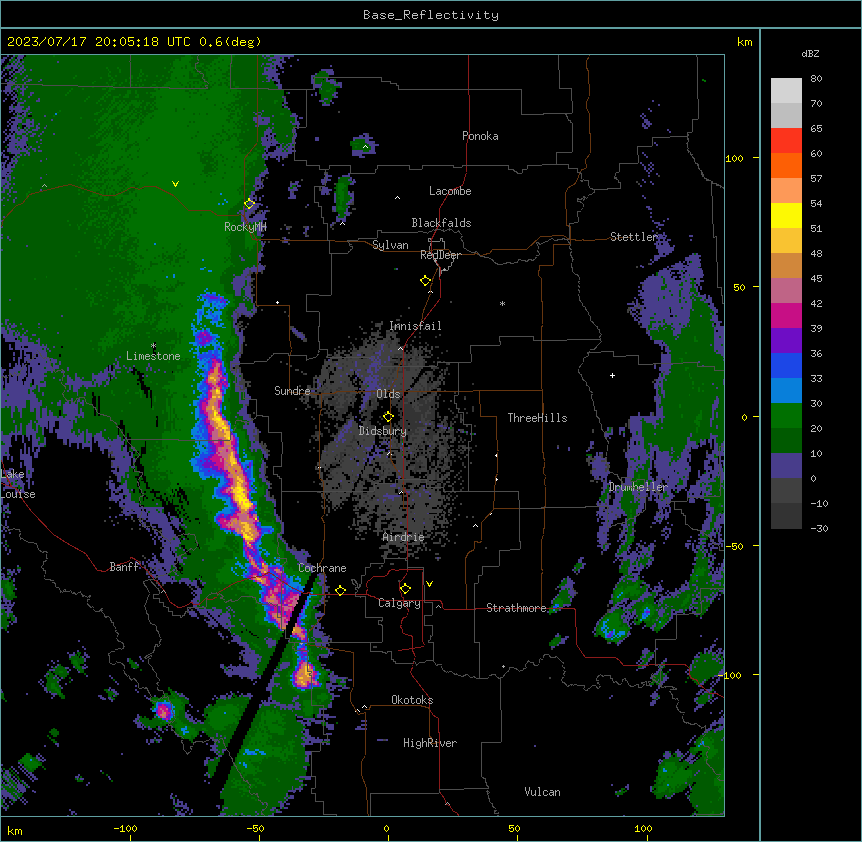862x842 pixels.
Task: Pick the blue 33–36 dBZ legend swatch
Action: tap(786, 365)
